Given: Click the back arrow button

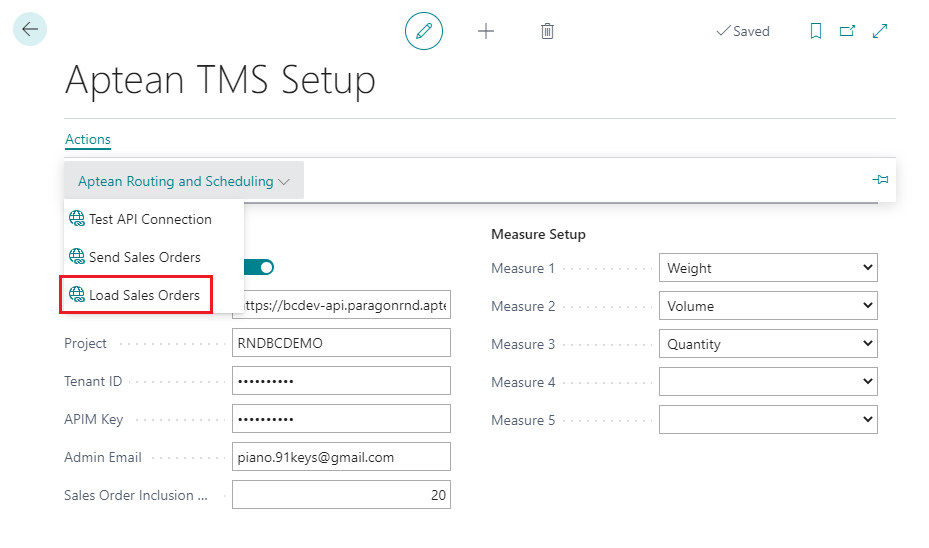Looking at the screenshot, I should point(30,29).
